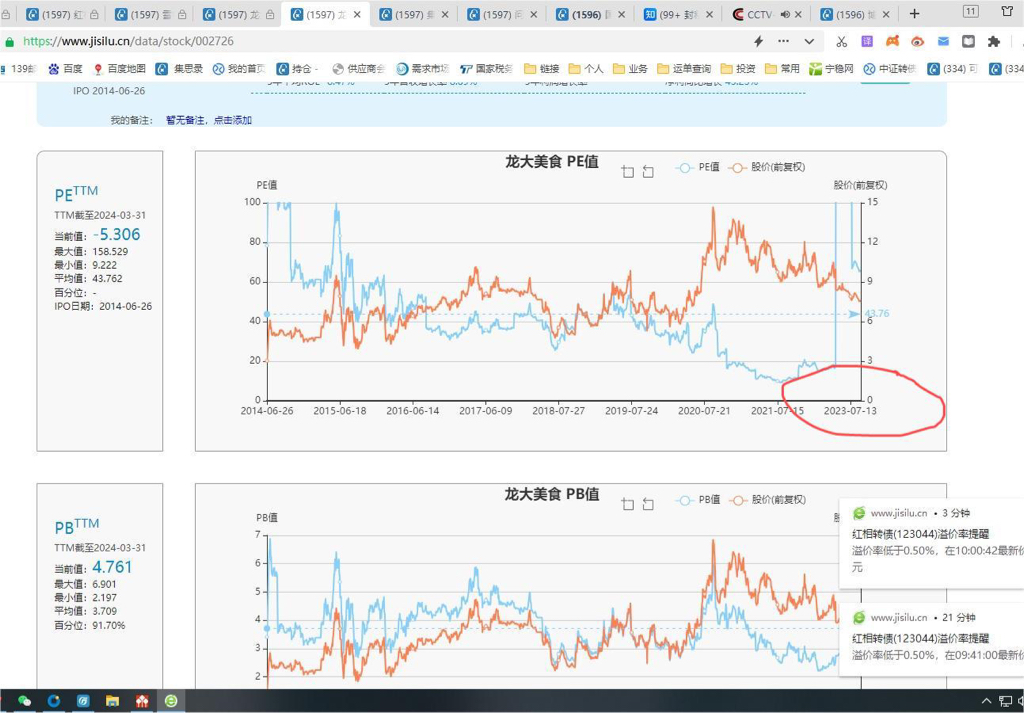Mute the CCTV tab speaker icon

(785, 14)
